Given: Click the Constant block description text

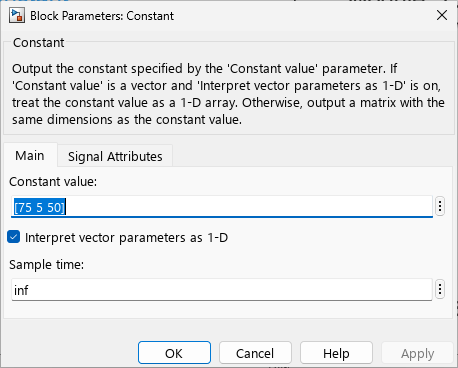Looking at the screenshot, I should pyautogui.click(x=228, y=94).
